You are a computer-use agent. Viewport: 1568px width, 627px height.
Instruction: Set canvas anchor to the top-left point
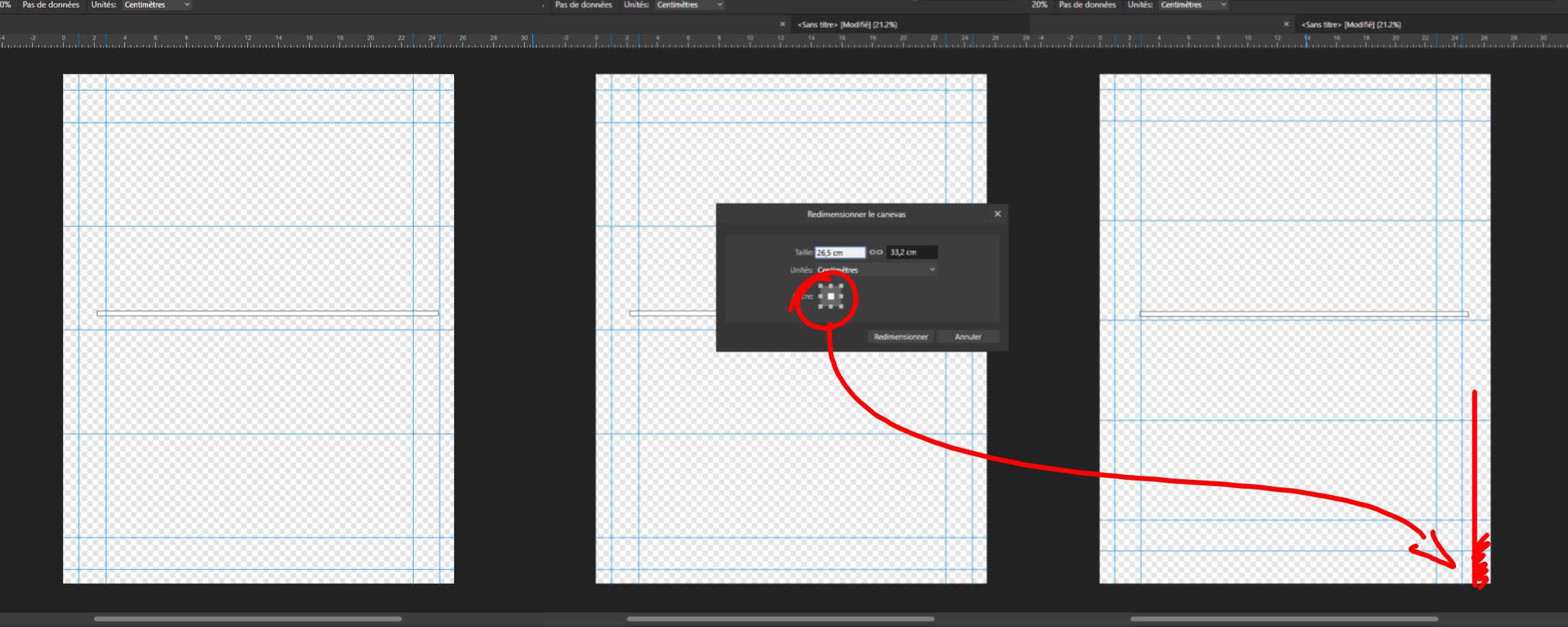coord(821,286)
